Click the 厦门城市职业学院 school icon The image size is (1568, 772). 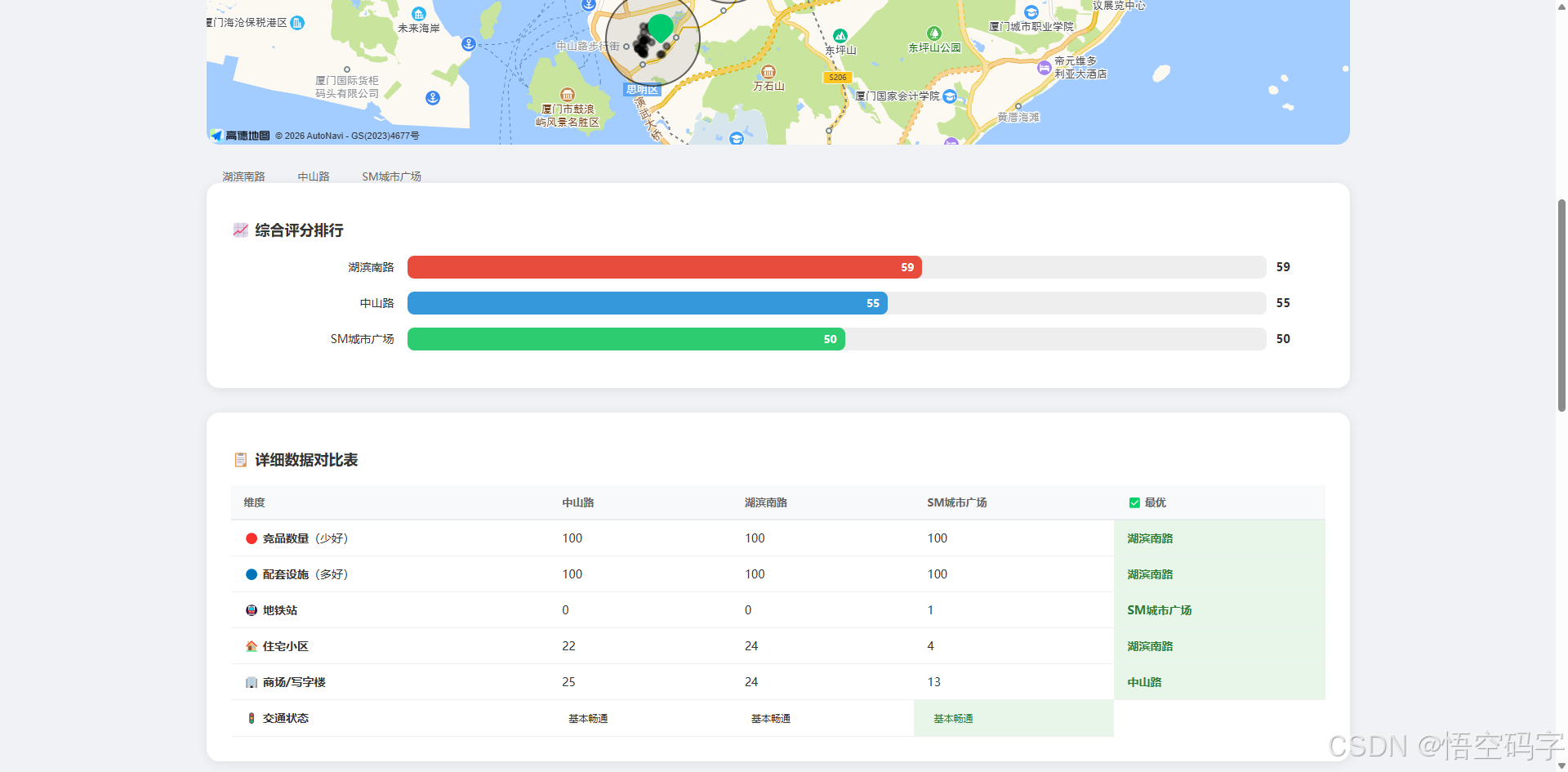(x=1031, y=12)
